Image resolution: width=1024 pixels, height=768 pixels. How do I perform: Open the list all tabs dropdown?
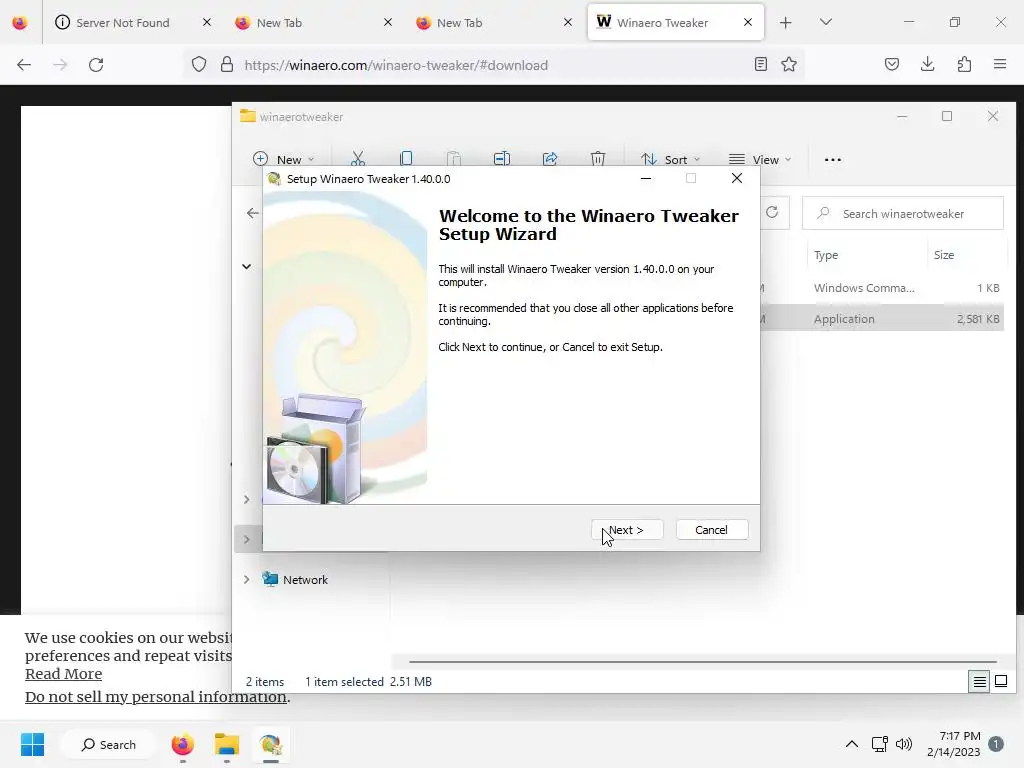[x=825, y=22]
